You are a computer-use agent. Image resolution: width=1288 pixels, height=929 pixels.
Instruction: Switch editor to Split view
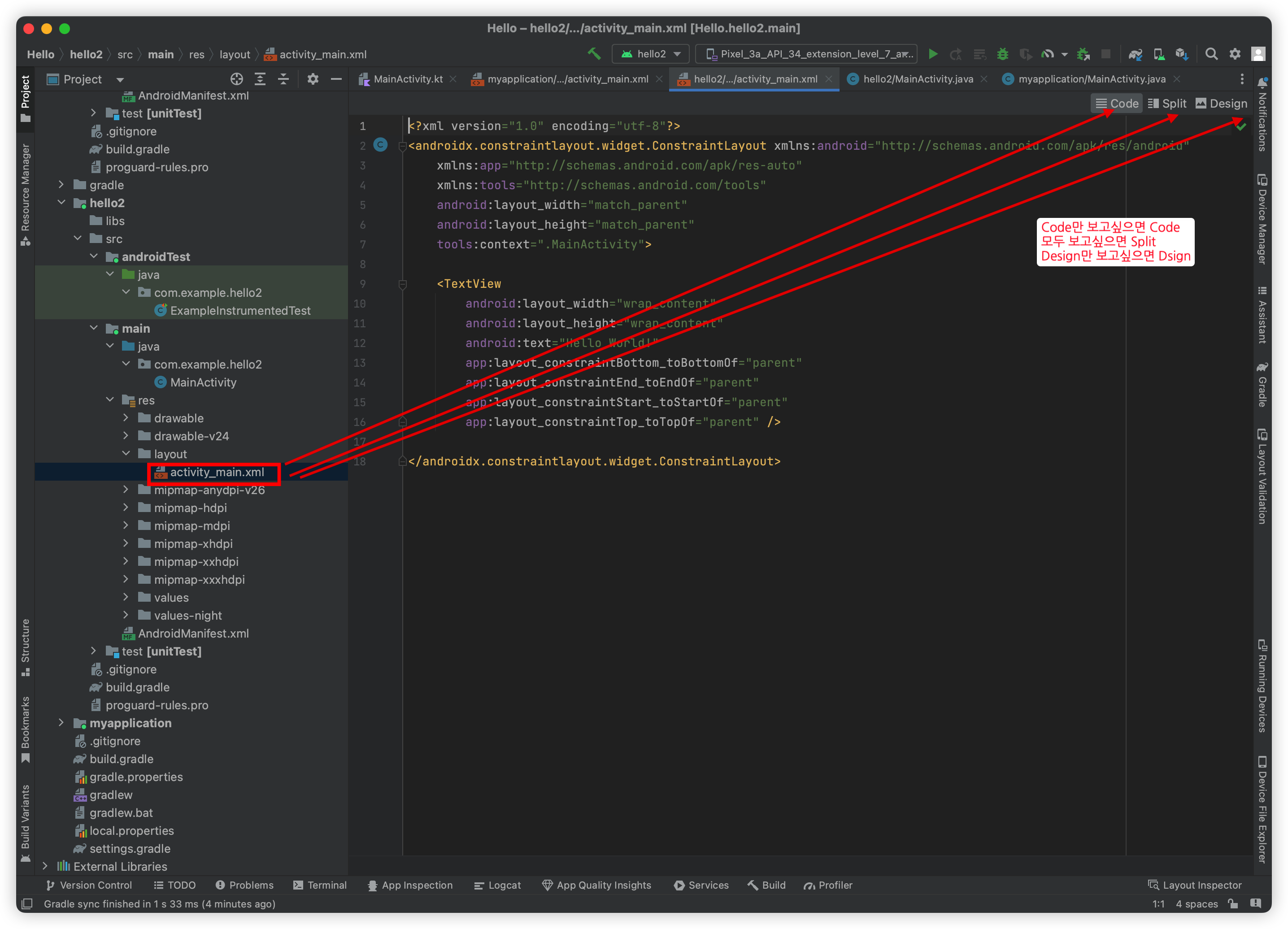1168,104
